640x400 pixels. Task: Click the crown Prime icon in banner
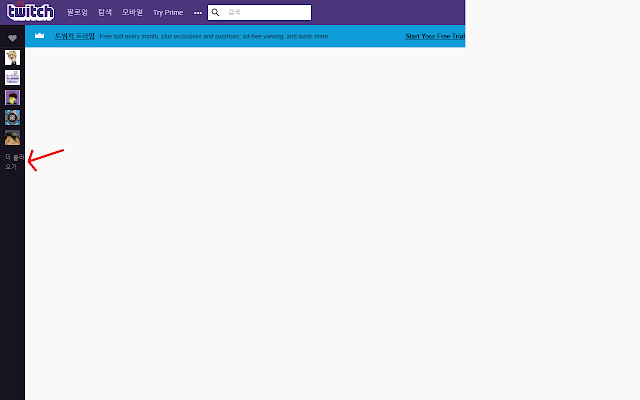(x=39, y=36)
